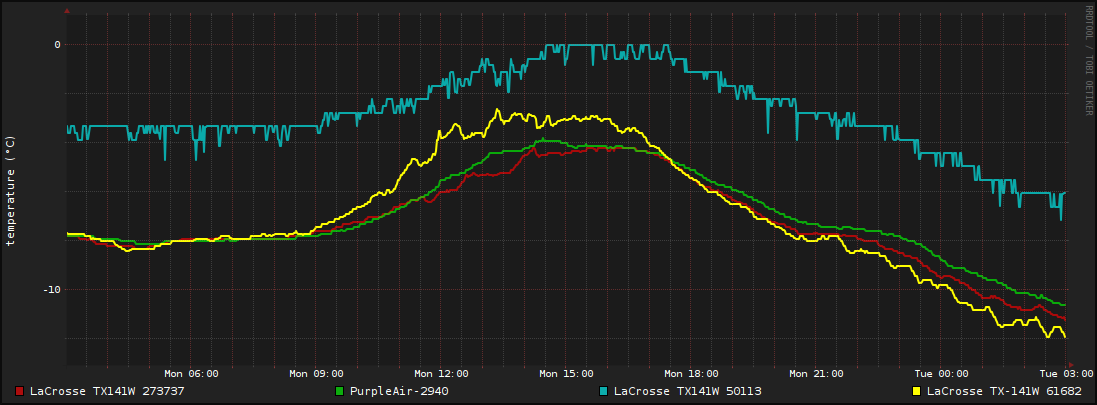This screenshot has height=405, width=1097.
Task: Click the yellow LaCrosse TX-141W 61682 legend swatch
Action: (916, 391)
